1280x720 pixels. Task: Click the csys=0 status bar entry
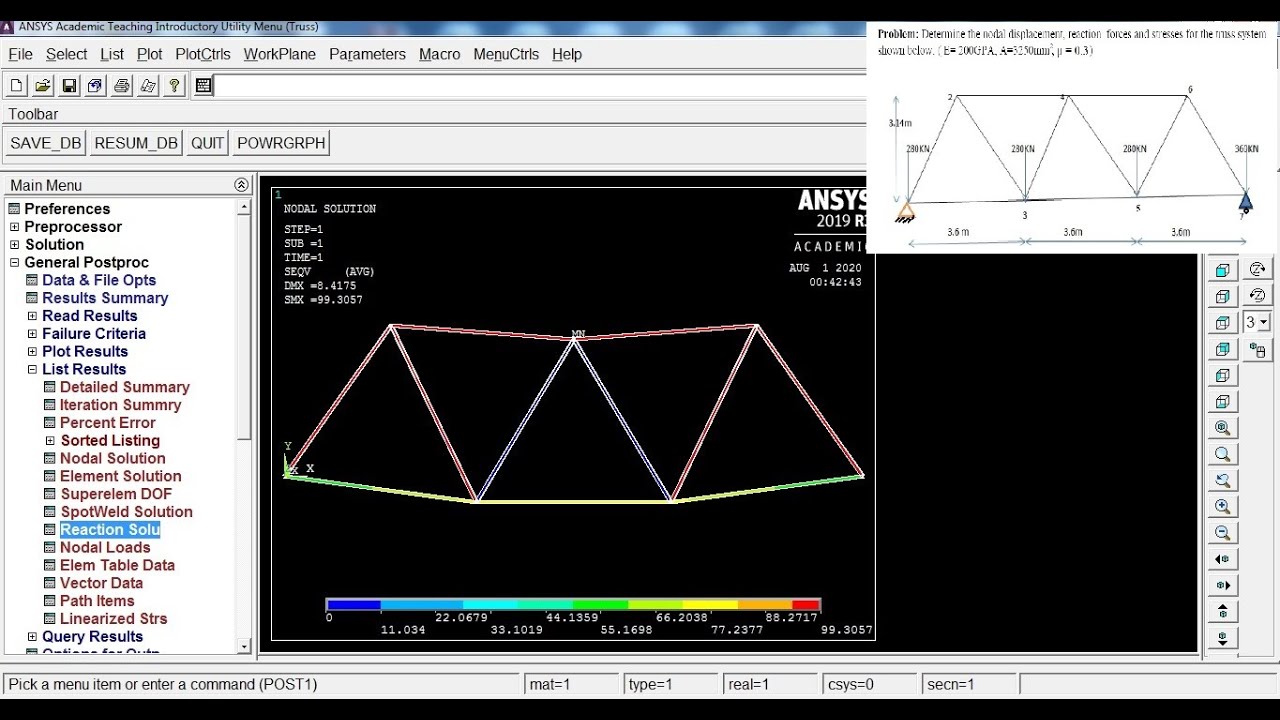[868, 685]
